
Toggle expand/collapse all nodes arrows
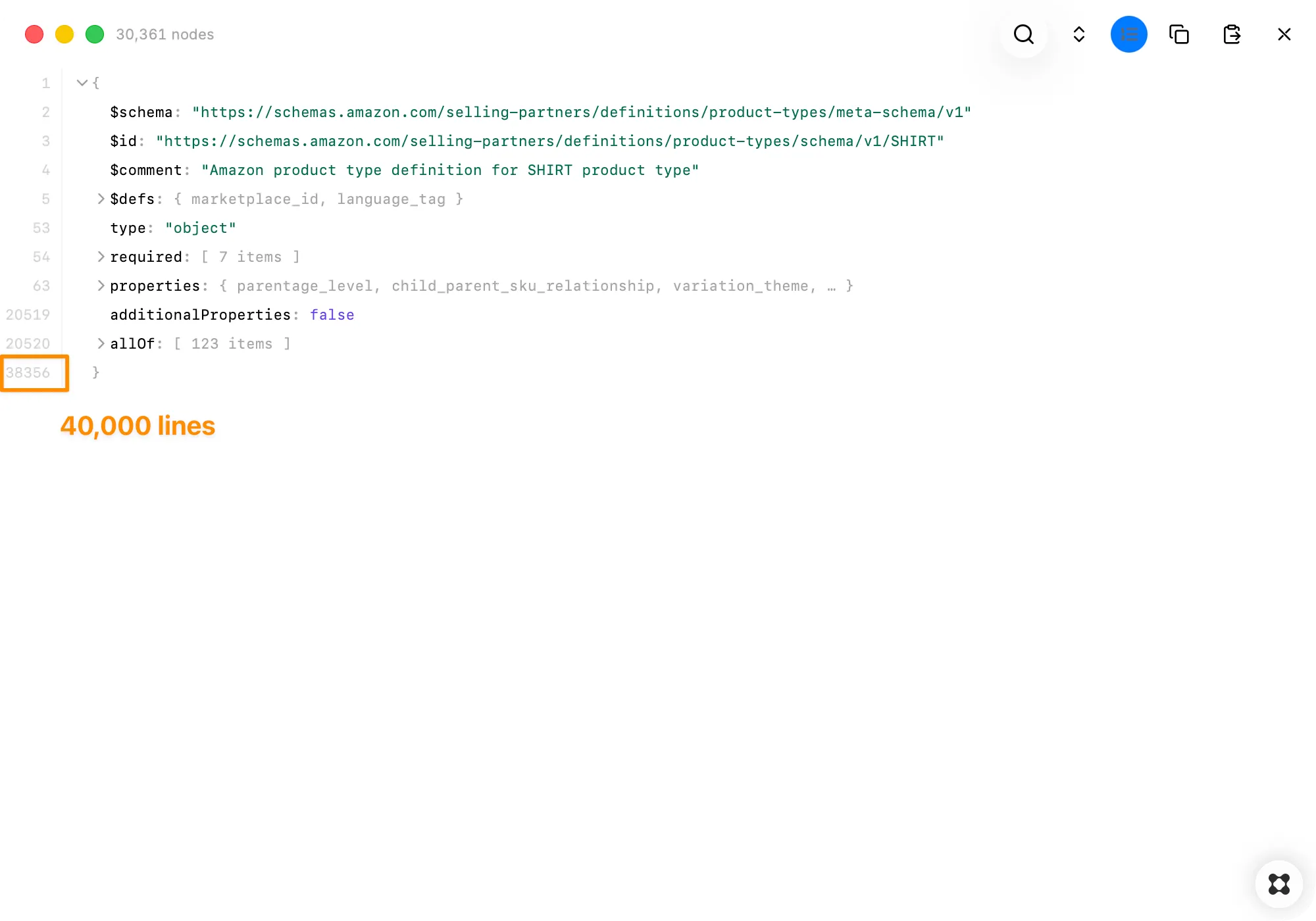(x=1079, y=34)
